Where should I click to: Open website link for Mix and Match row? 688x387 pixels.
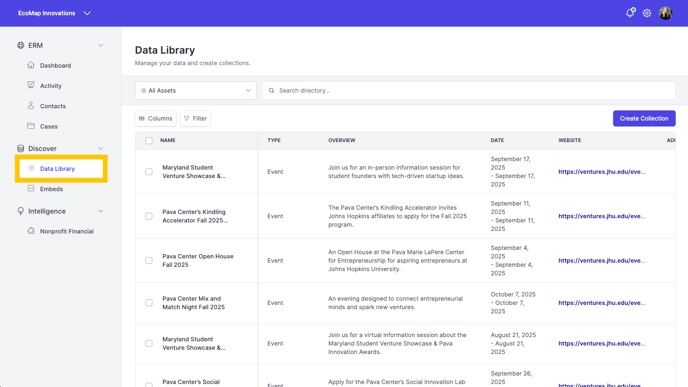click(602, 303)
